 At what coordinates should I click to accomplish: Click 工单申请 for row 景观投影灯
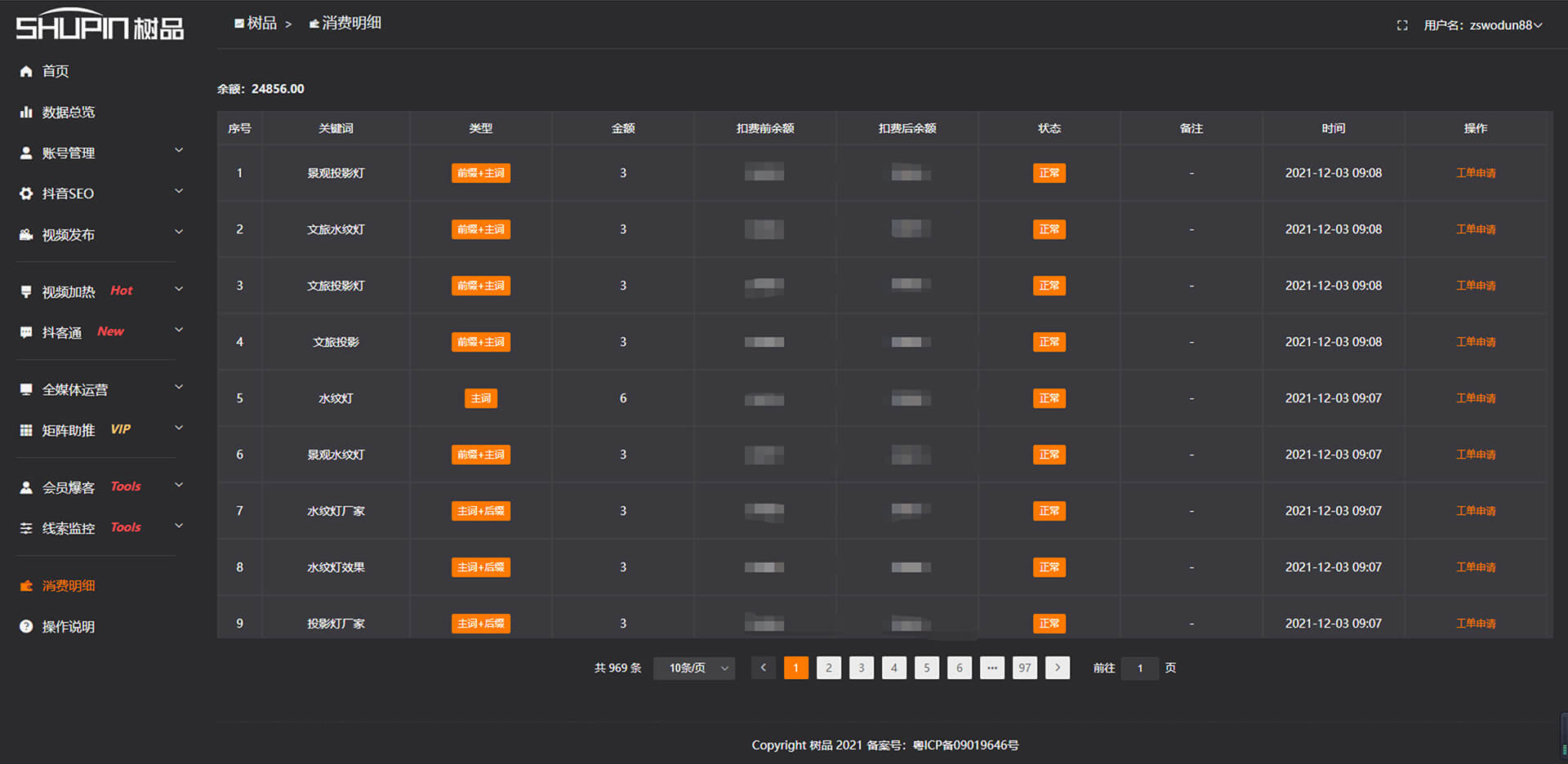(x=1475, y=173)
